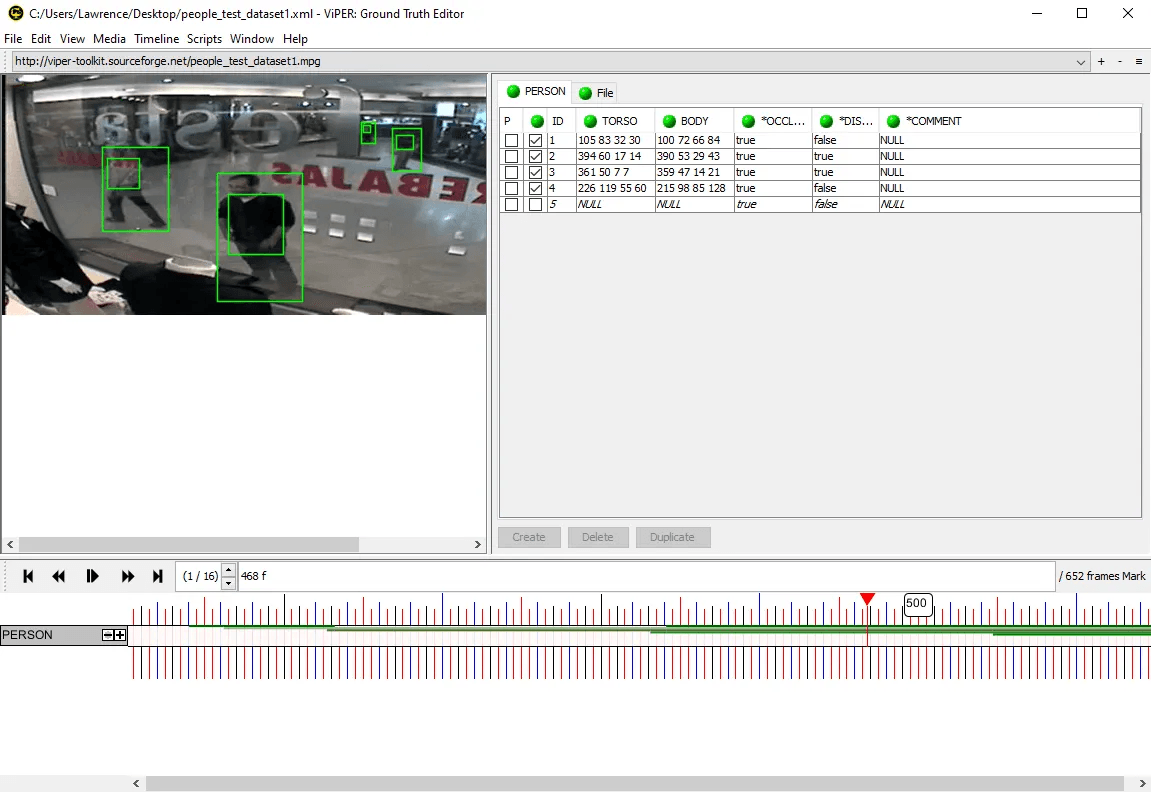Uncheck the valid checkbox for person ID 1
The height and width of the screenshot is (792, 1151).
point(536,141)
